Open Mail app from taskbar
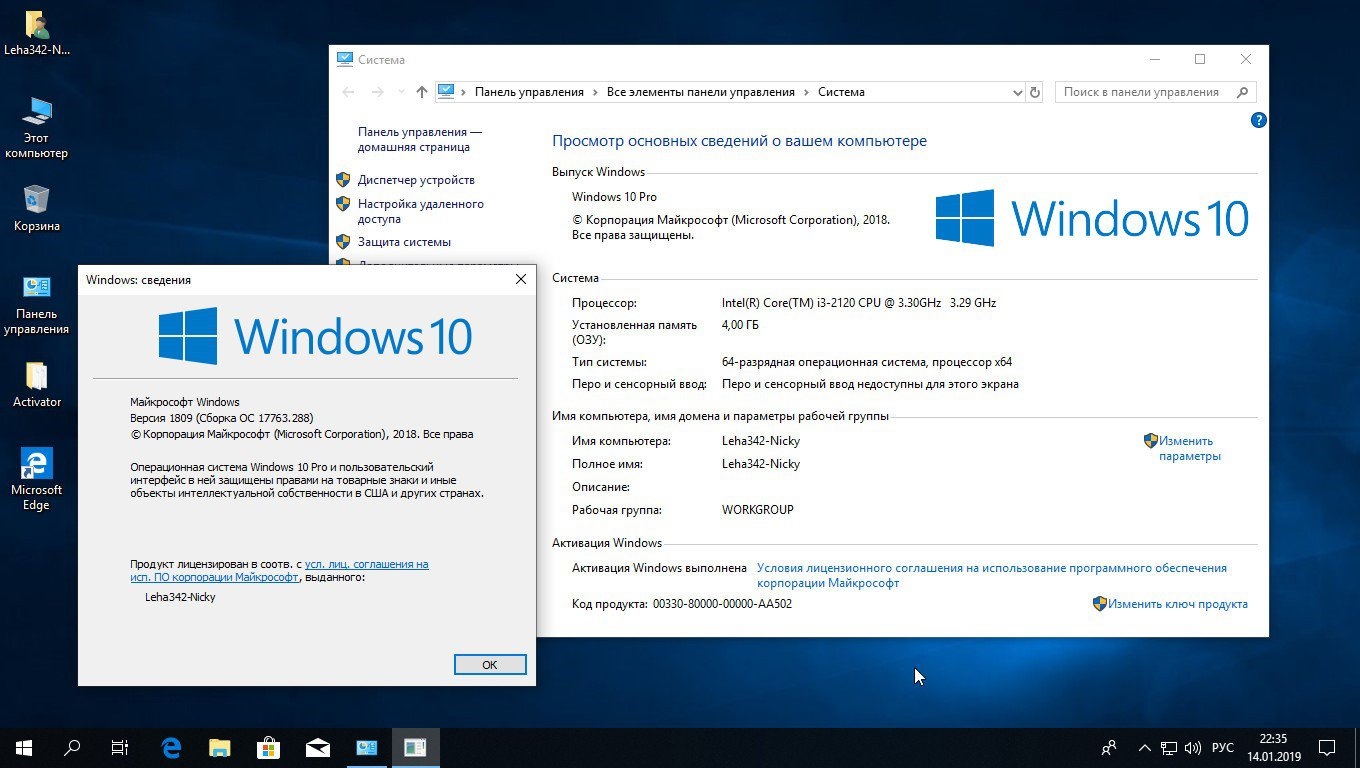 click(317, 747)
